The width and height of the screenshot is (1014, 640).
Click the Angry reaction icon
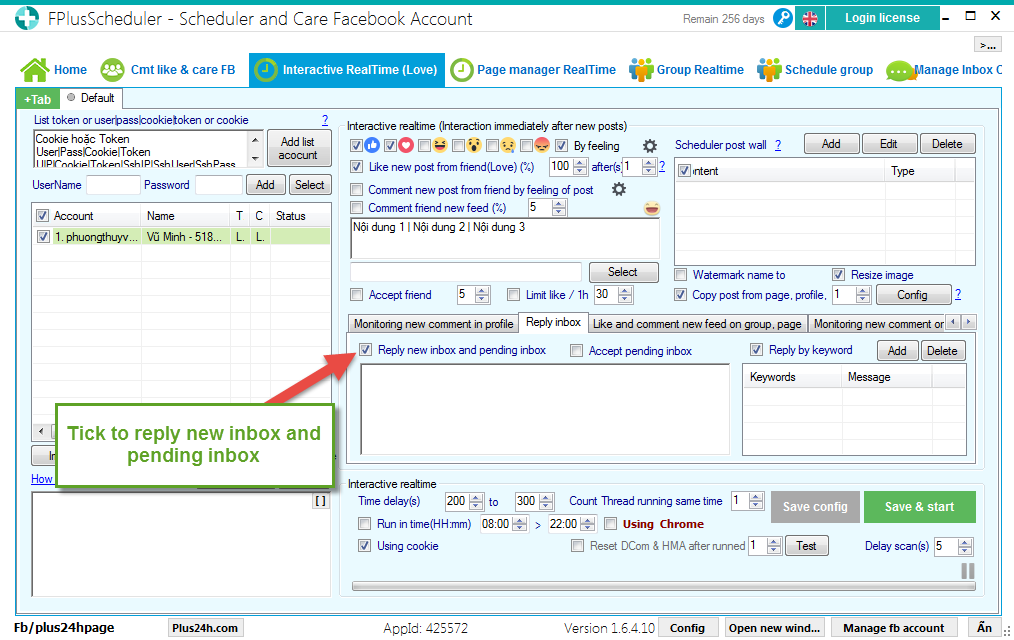pos(542,145)
